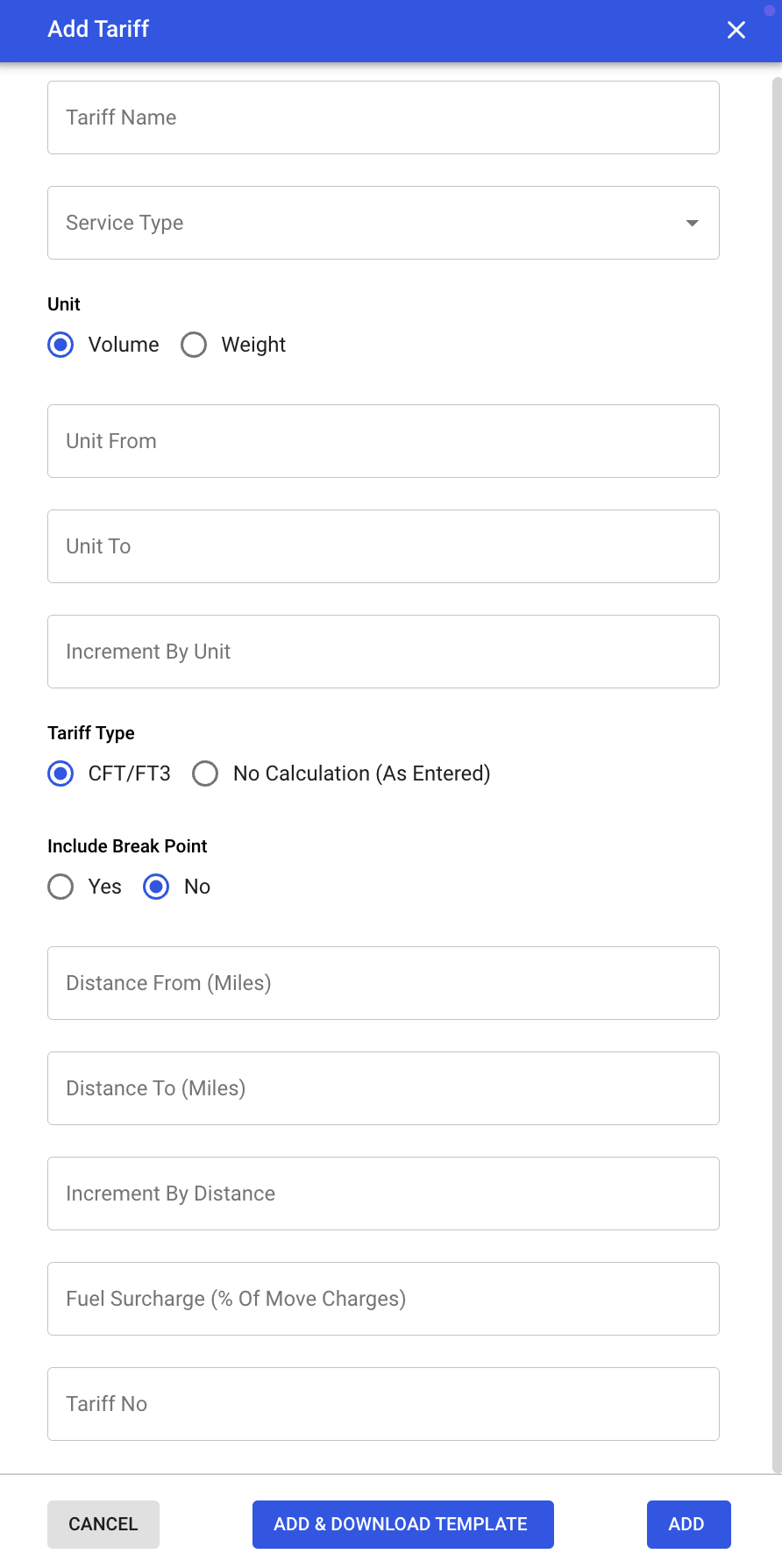This screenshot has height=1568, width=782.
Task: Focus the Fuel Surcharge percentage field
Action: pos(383,1299)
